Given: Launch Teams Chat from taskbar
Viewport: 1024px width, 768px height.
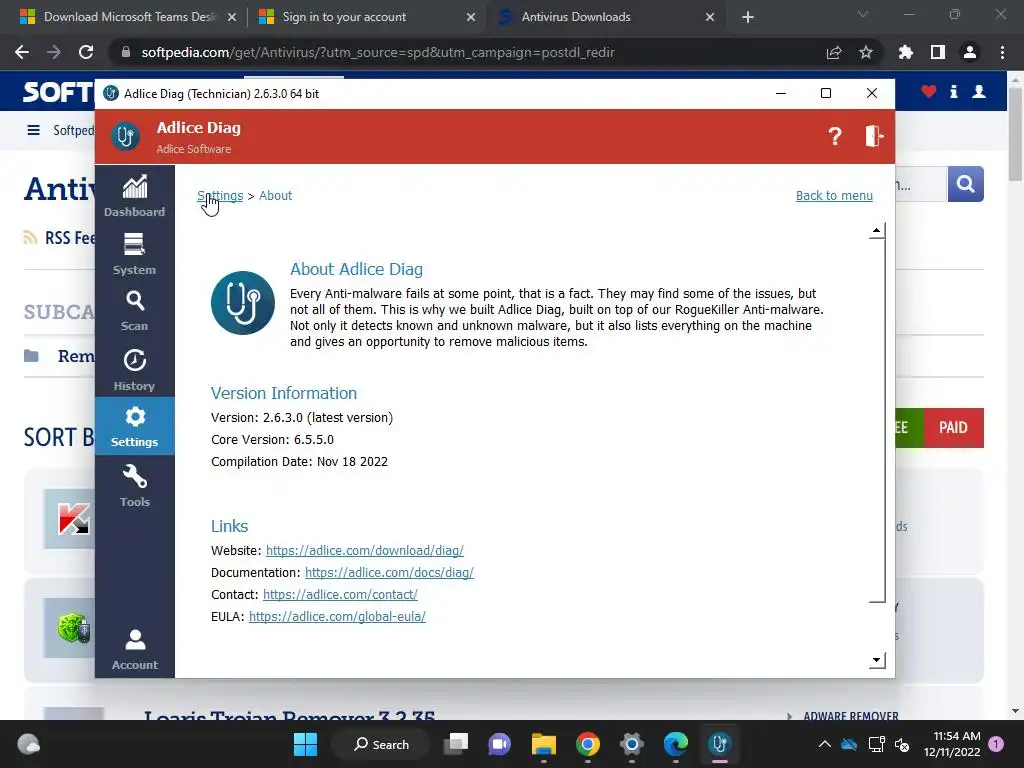Looking at the screenshot, I should (500, 744).
